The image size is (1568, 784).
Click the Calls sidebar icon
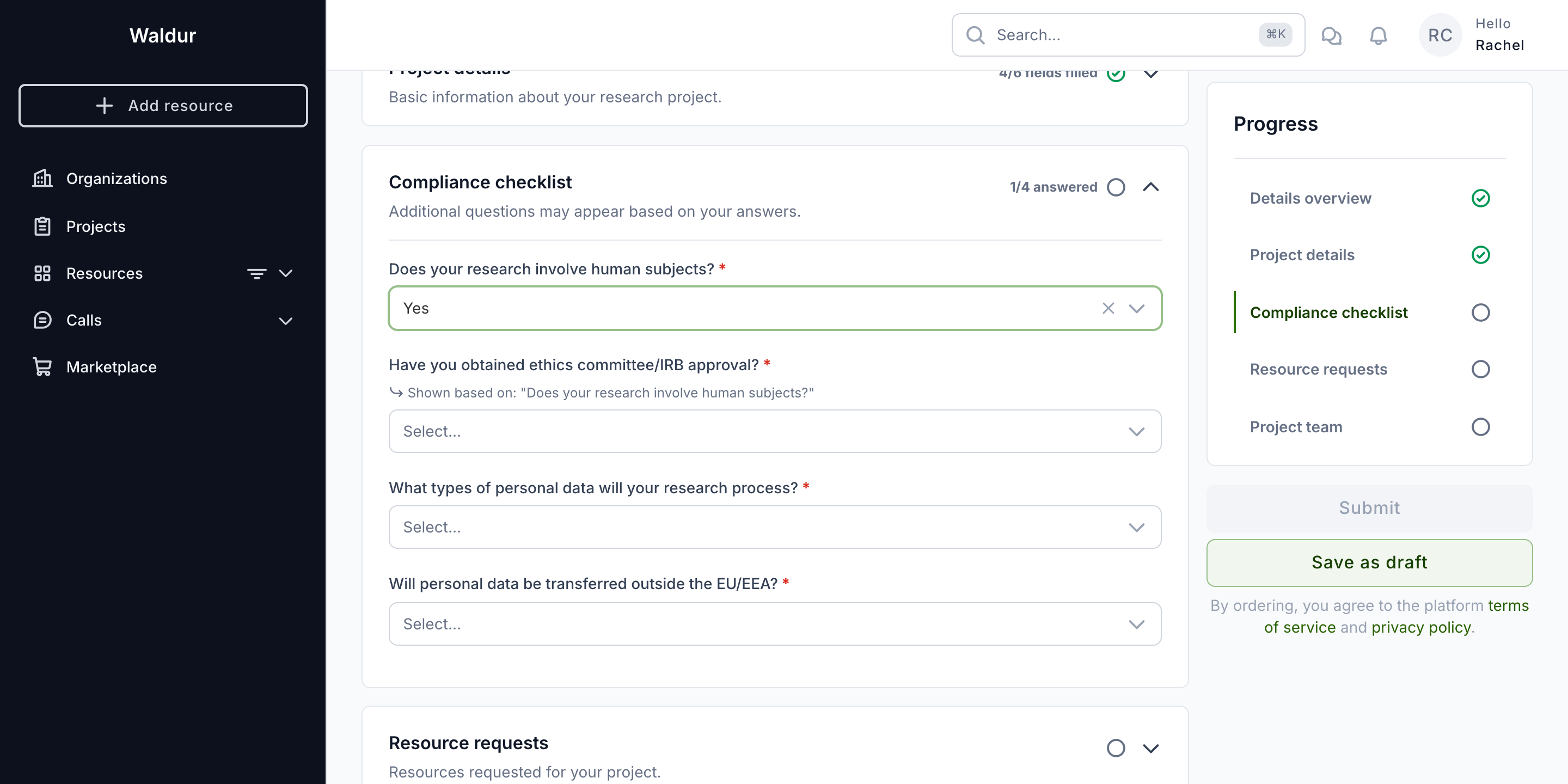[42, 320]
